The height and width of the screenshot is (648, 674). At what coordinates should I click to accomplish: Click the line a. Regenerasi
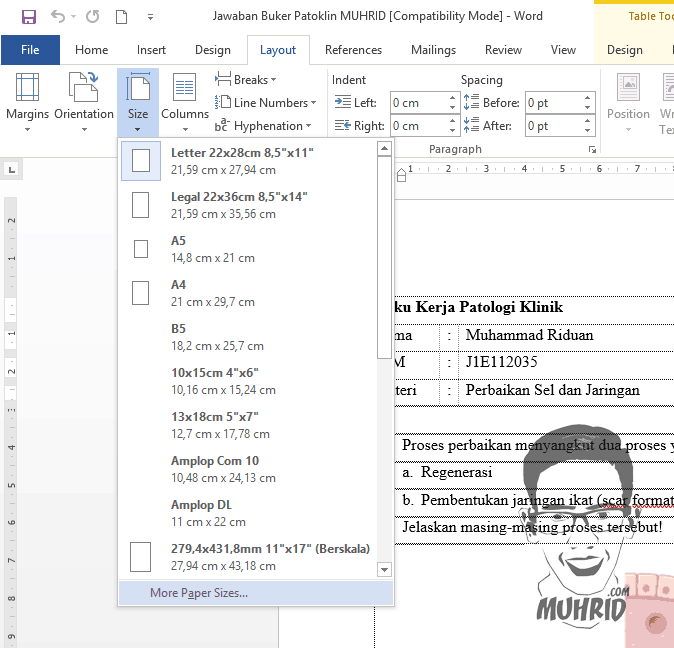(x=447, y=472)
